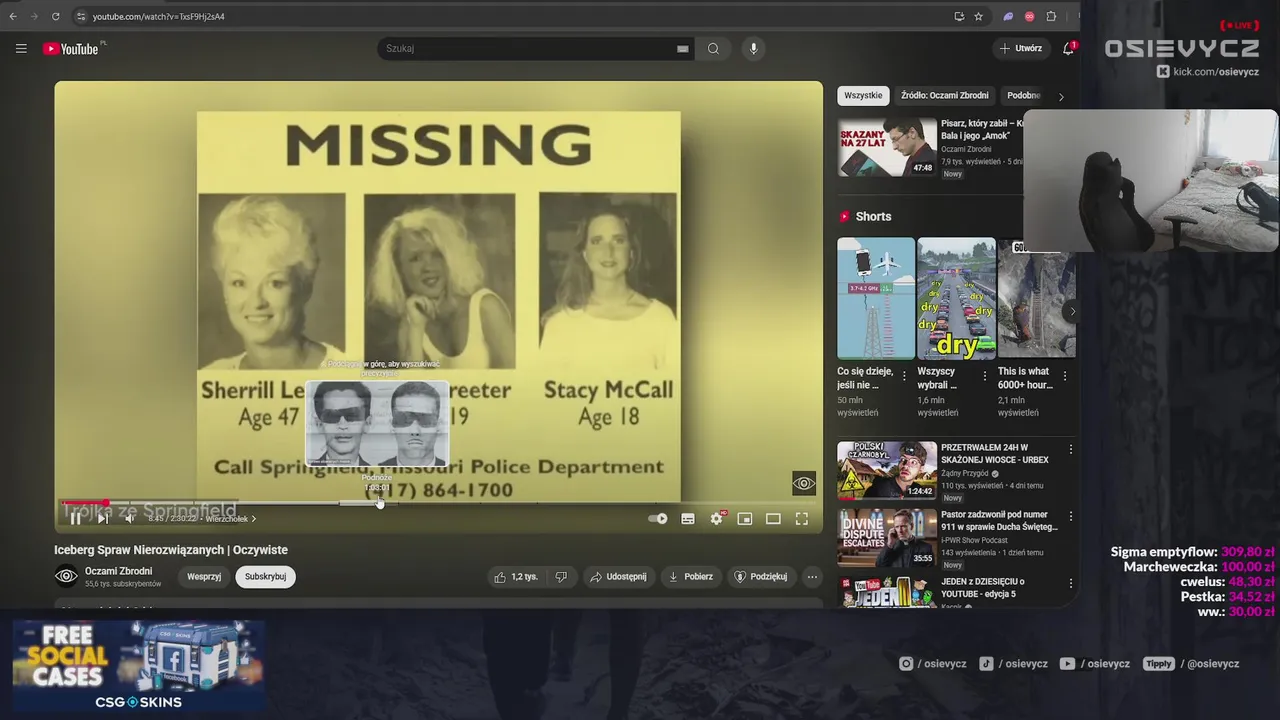Start voice search with the microphone icon
Viewport: 1280px width, 720px height.
pyautogui.click(x=753, y=48)
